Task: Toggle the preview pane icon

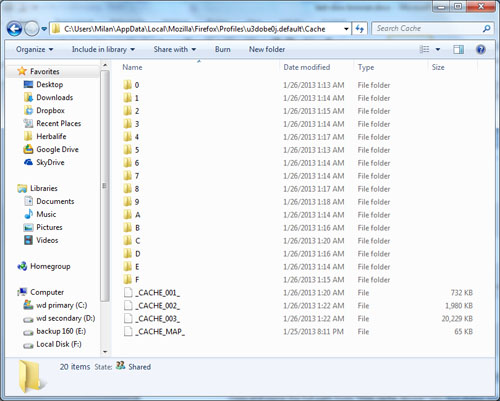Action: (x=458, y=50)
